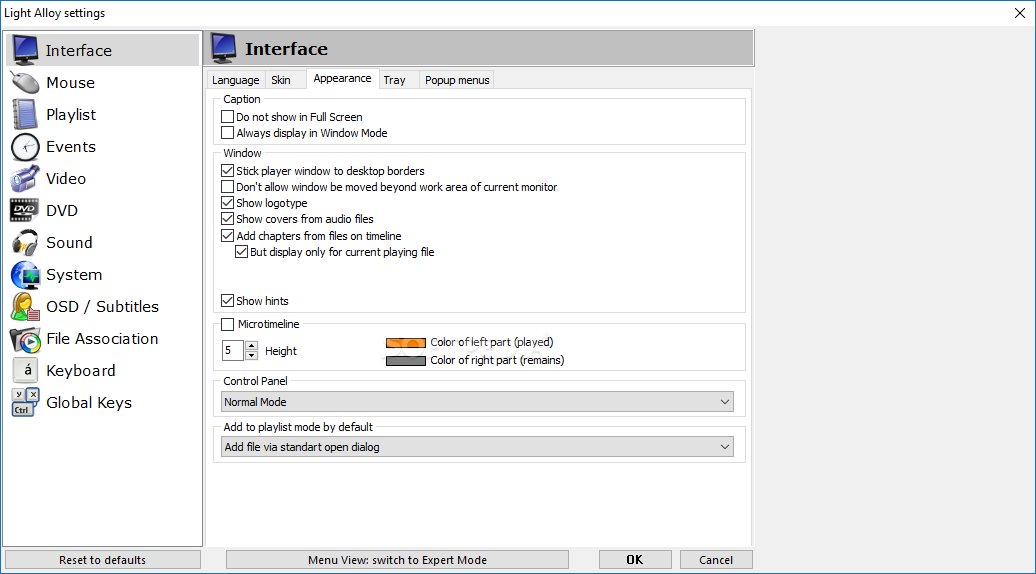Pick orange color of left part (played)
Screen dimensions: 1036x574
click(x=406, y=343)
